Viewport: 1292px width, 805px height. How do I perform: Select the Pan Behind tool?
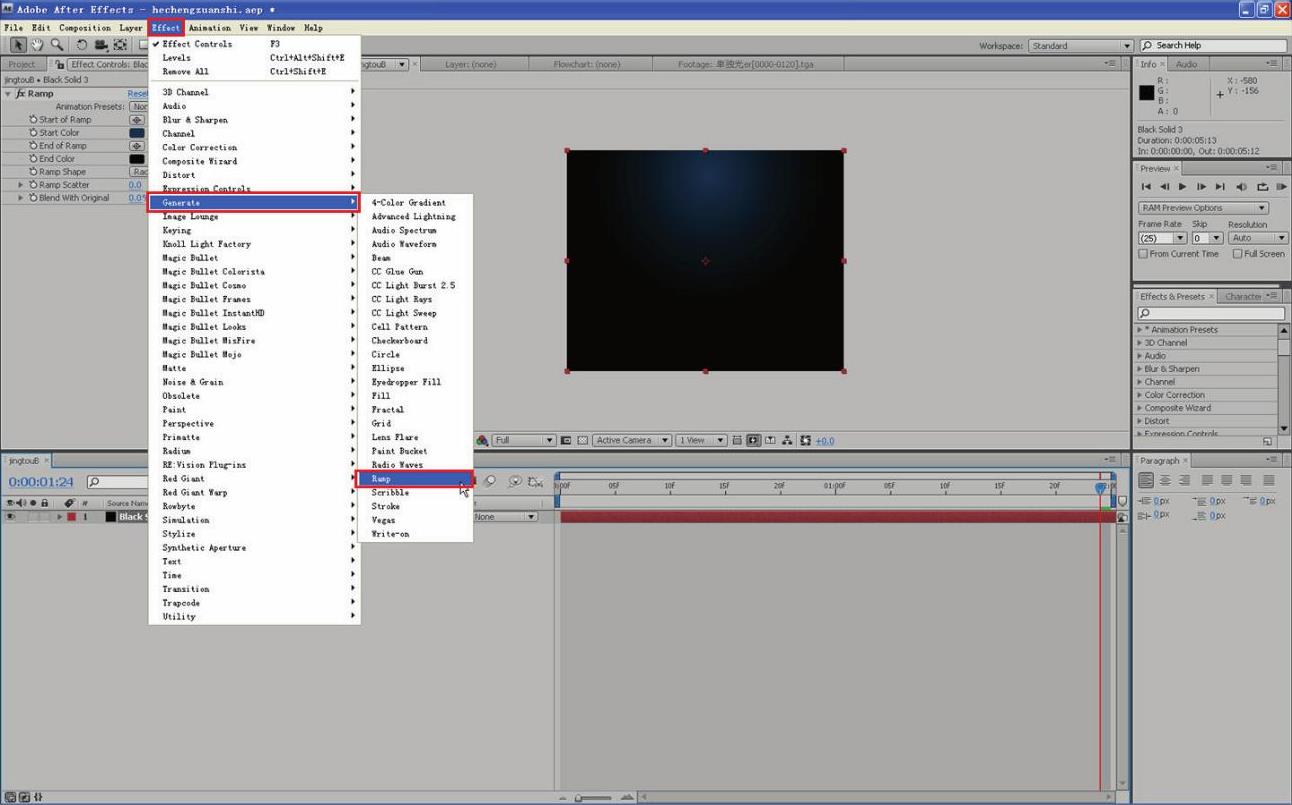pyautogui.click(x=120, y=45)
